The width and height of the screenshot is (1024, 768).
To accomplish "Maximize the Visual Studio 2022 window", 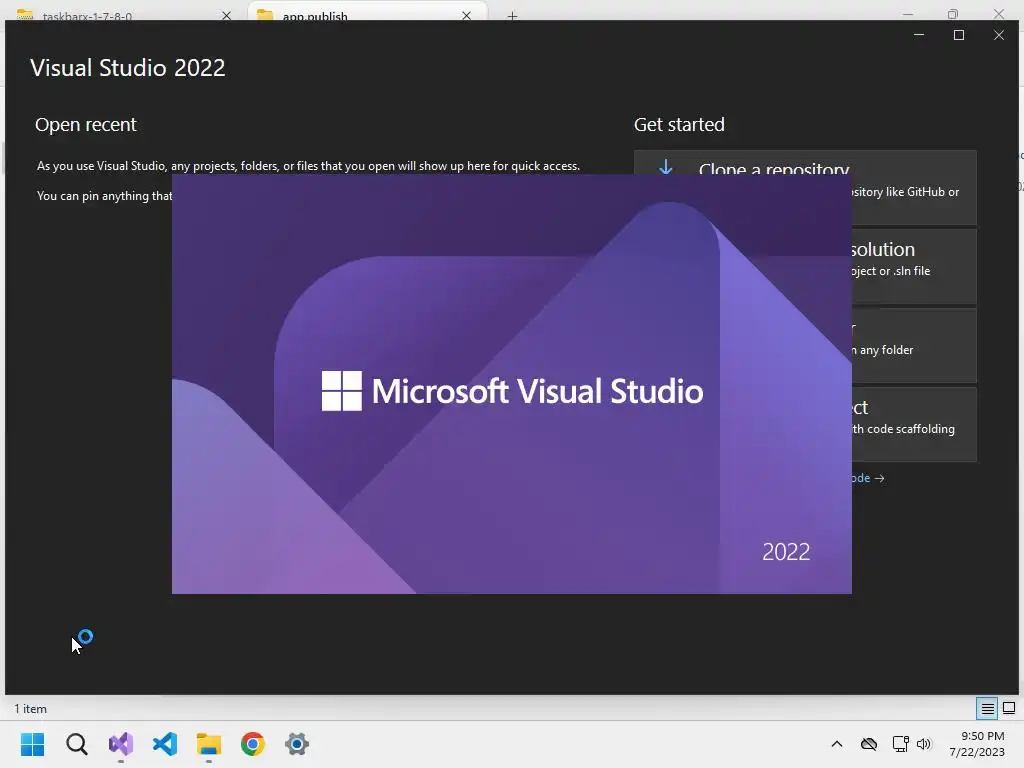I will click(959, 35).
